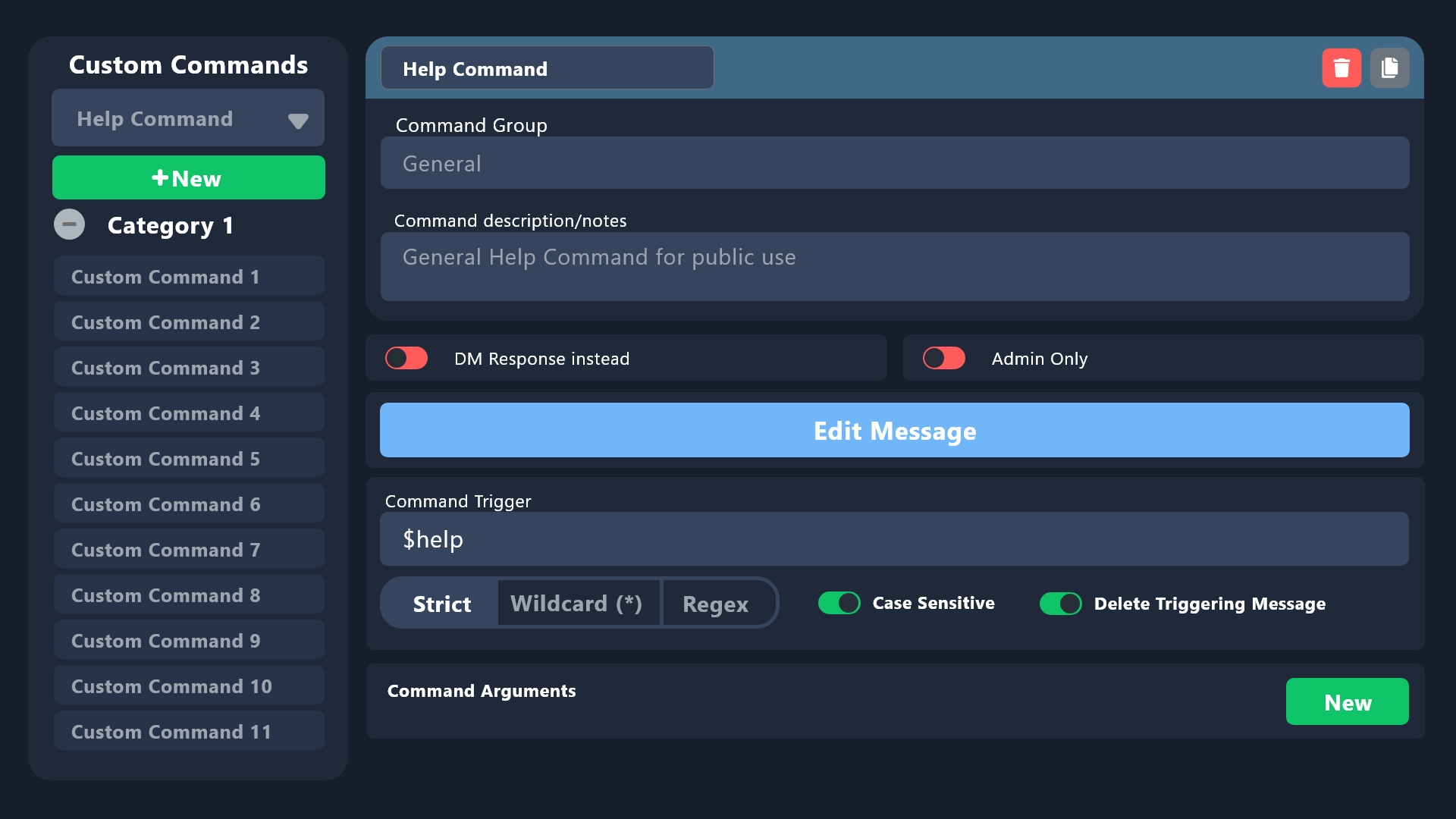Click the duplicate command copy icon
Viewport: 1456px width, 819px height.
tap(1389, 68)
